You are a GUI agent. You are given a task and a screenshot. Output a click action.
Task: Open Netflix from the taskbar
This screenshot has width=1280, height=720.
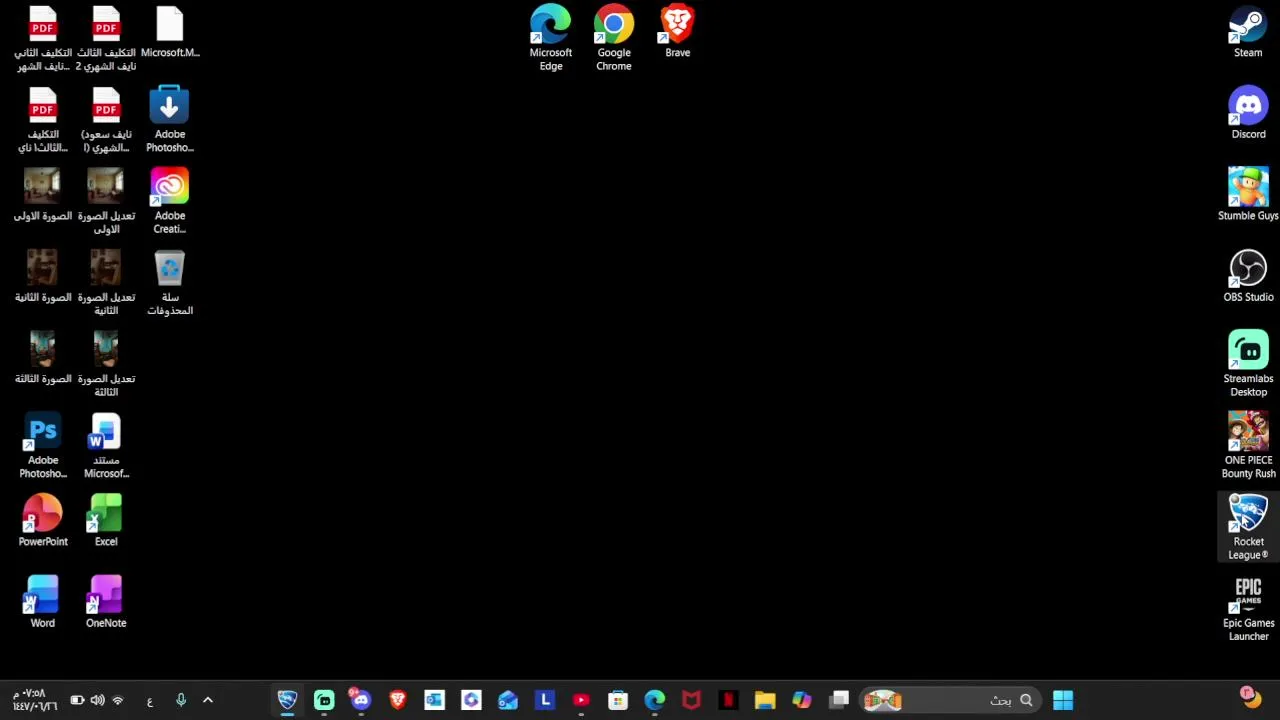[x=728, y=700]
